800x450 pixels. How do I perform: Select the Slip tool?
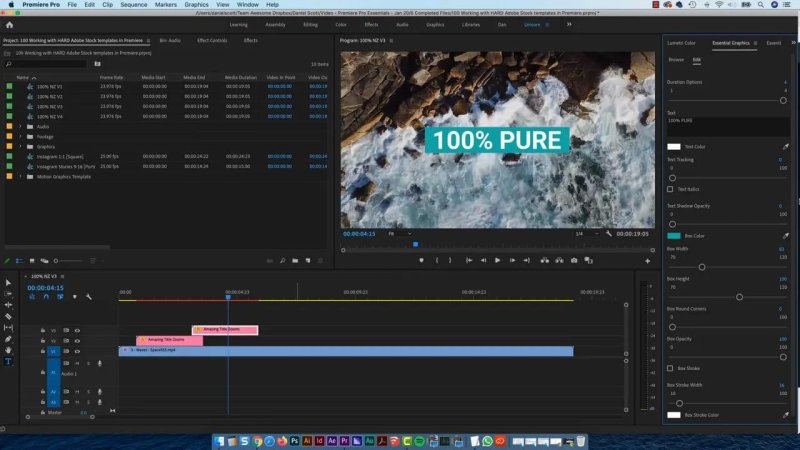click(8, 328)
